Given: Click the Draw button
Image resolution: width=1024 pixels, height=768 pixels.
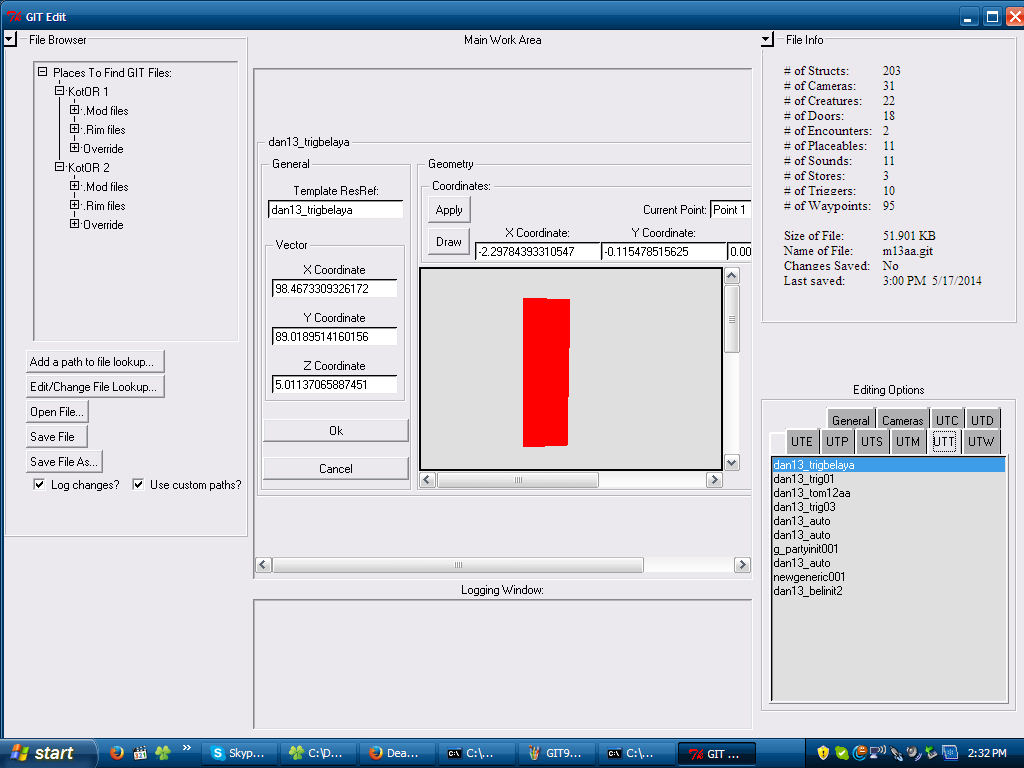Looking at the screenshot, I should (x=449, y=242).
